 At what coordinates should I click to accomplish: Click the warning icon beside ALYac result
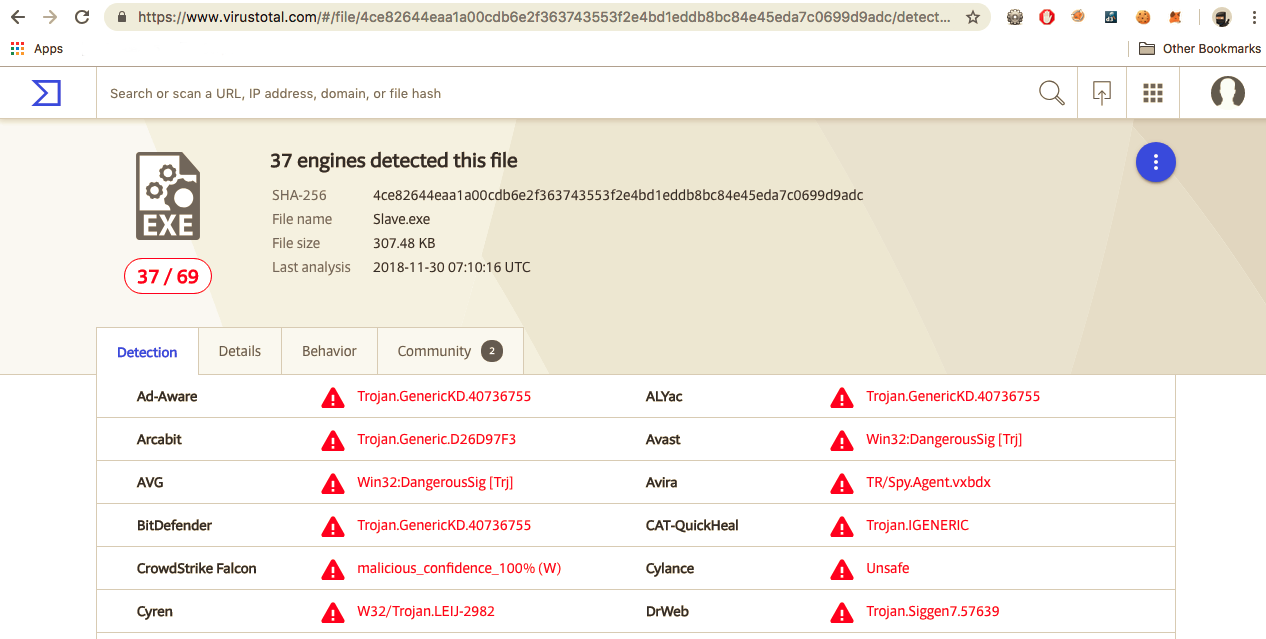pos(841,397)
